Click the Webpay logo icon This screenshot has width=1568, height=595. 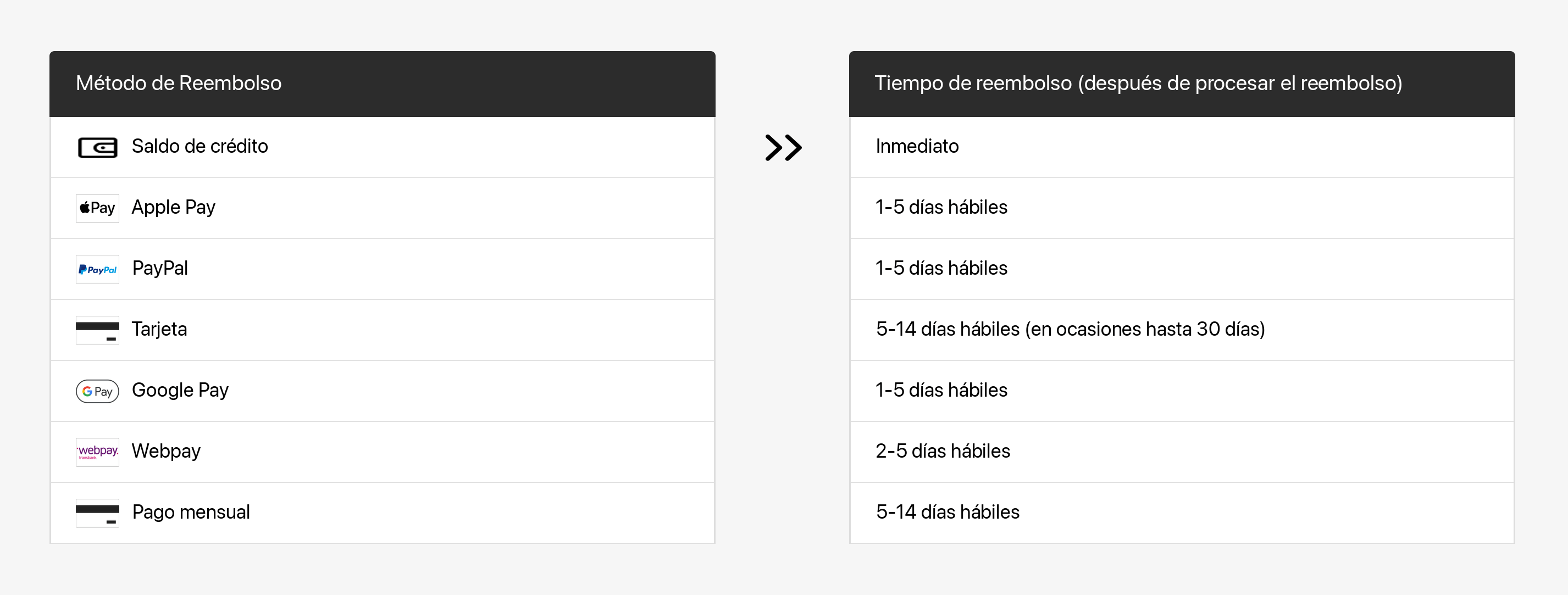point(97,452)
